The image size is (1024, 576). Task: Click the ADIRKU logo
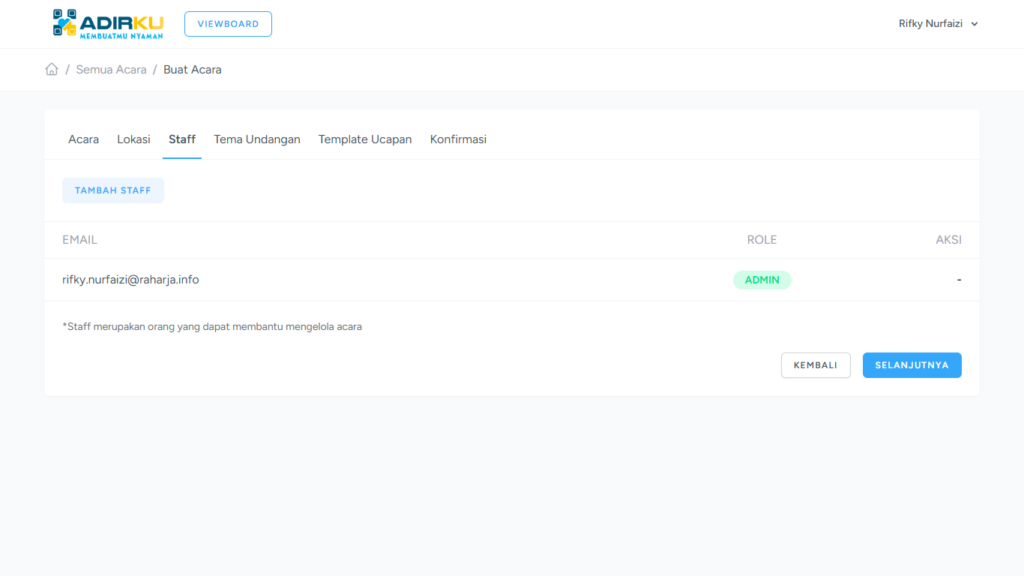[x=108, y=24]
